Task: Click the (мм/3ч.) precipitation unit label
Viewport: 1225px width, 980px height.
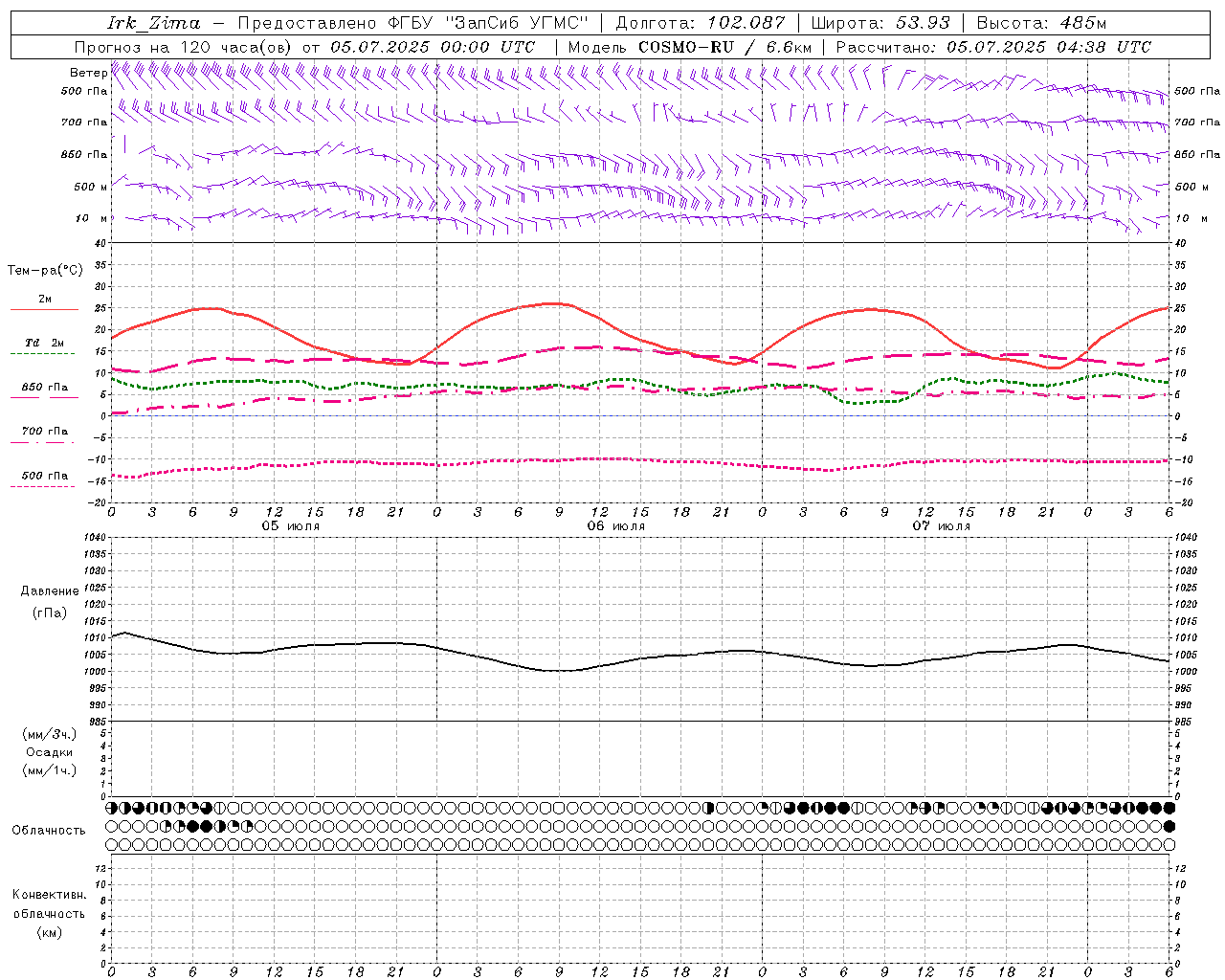Action: (50, 734)
